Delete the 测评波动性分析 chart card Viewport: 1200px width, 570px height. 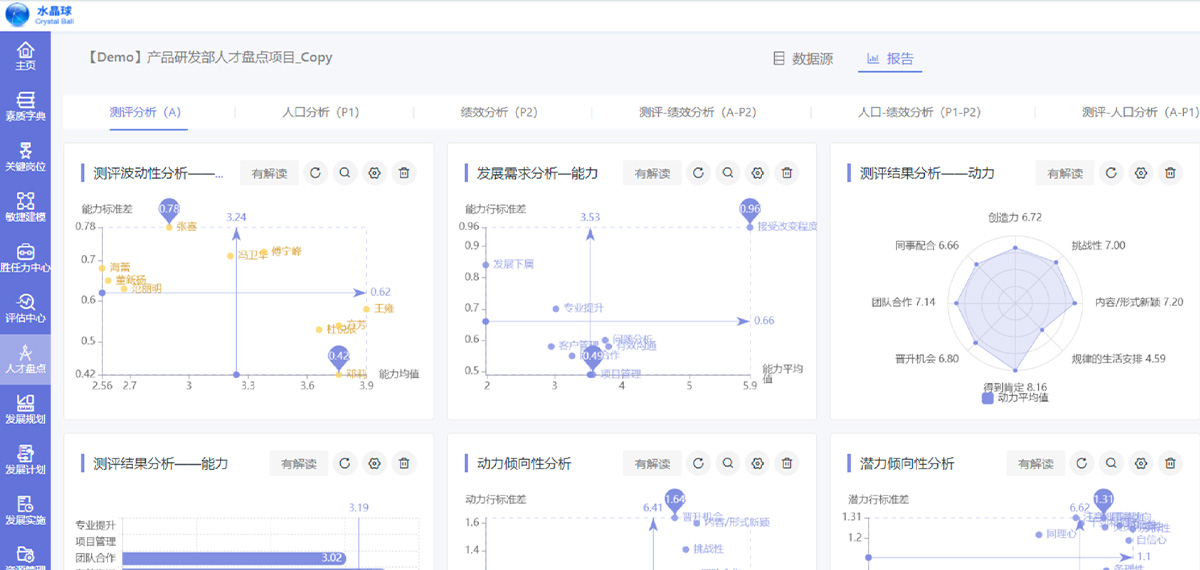[404, 173]
